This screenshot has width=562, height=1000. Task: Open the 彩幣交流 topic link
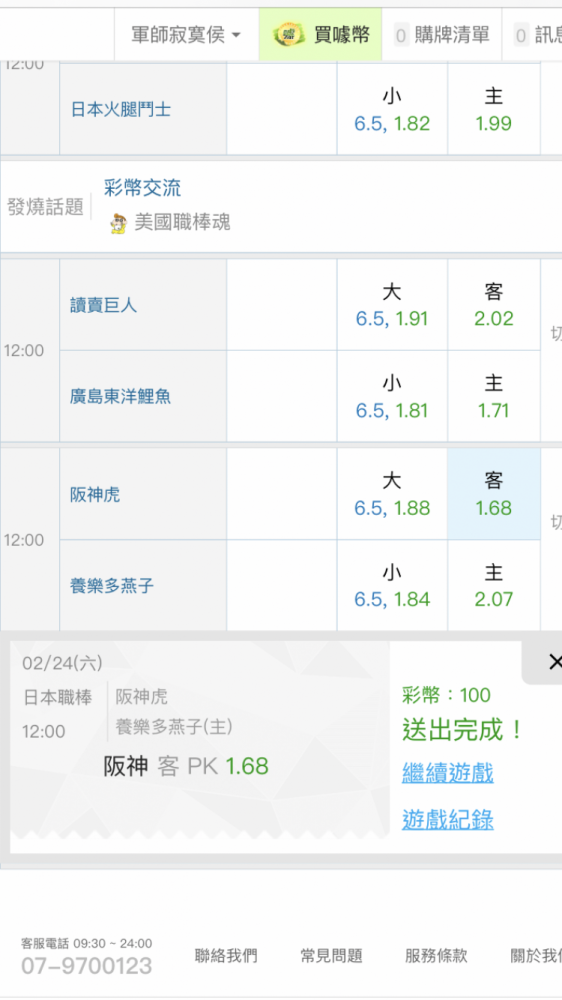pos(142,188)
